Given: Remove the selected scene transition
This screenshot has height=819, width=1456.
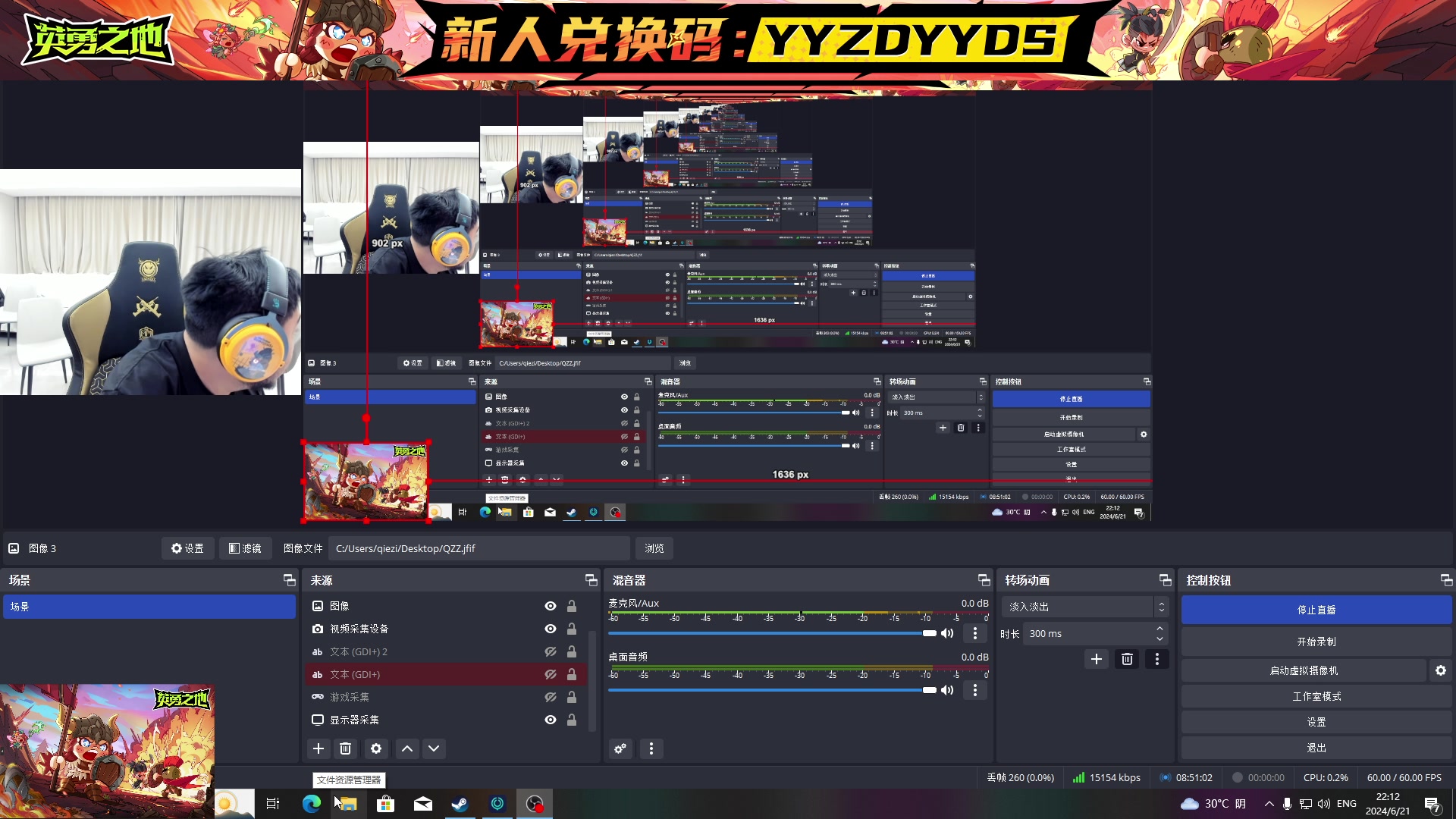Looking at the screenshot, I should (x=1128, y=659).
